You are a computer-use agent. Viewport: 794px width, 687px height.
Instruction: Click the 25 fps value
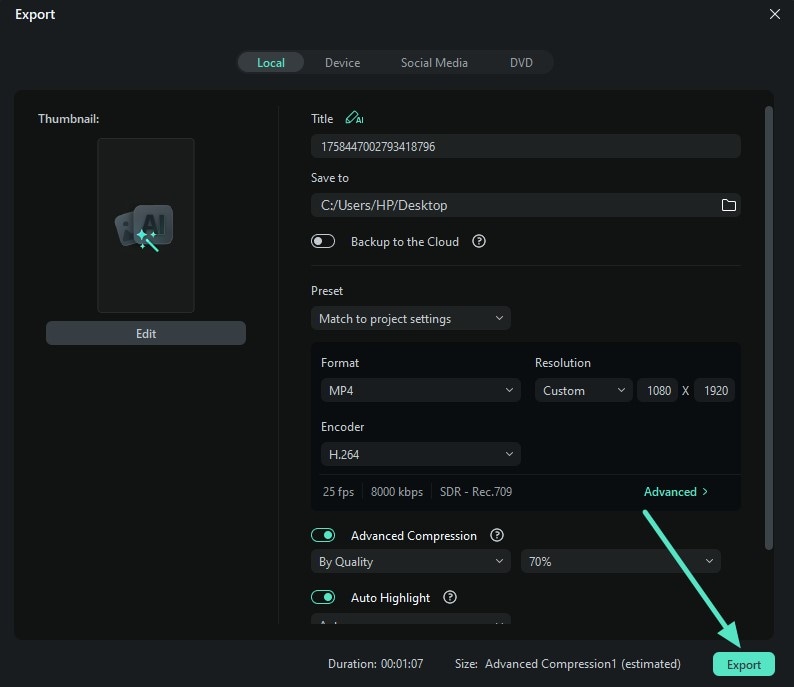(x=338, y=492)
